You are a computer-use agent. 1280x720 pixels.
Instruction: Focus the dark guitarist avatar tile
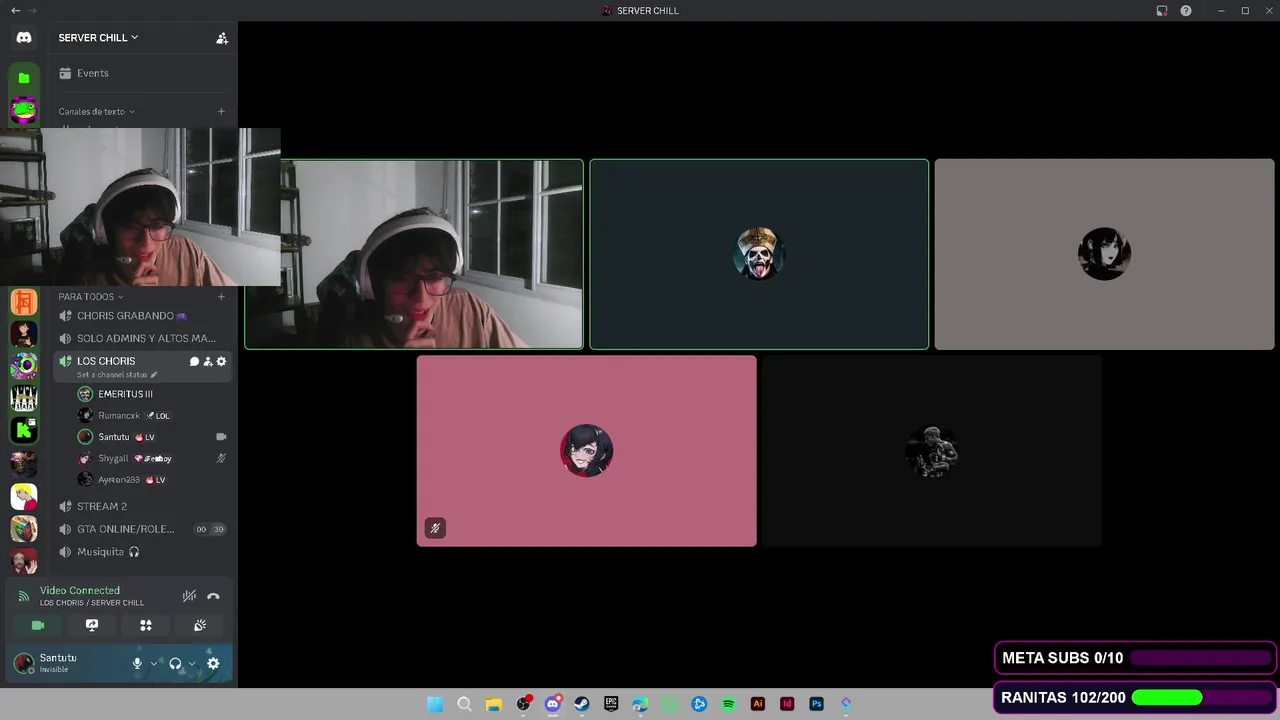[x=932, y=451]
